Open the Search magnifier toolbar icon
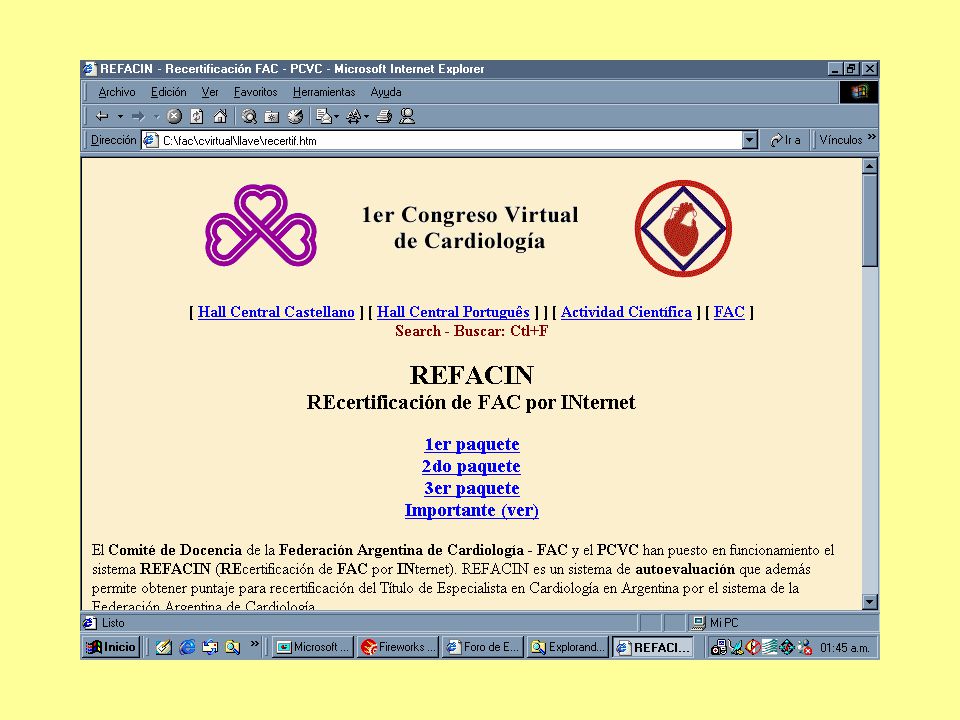 [x=249, y=116]
